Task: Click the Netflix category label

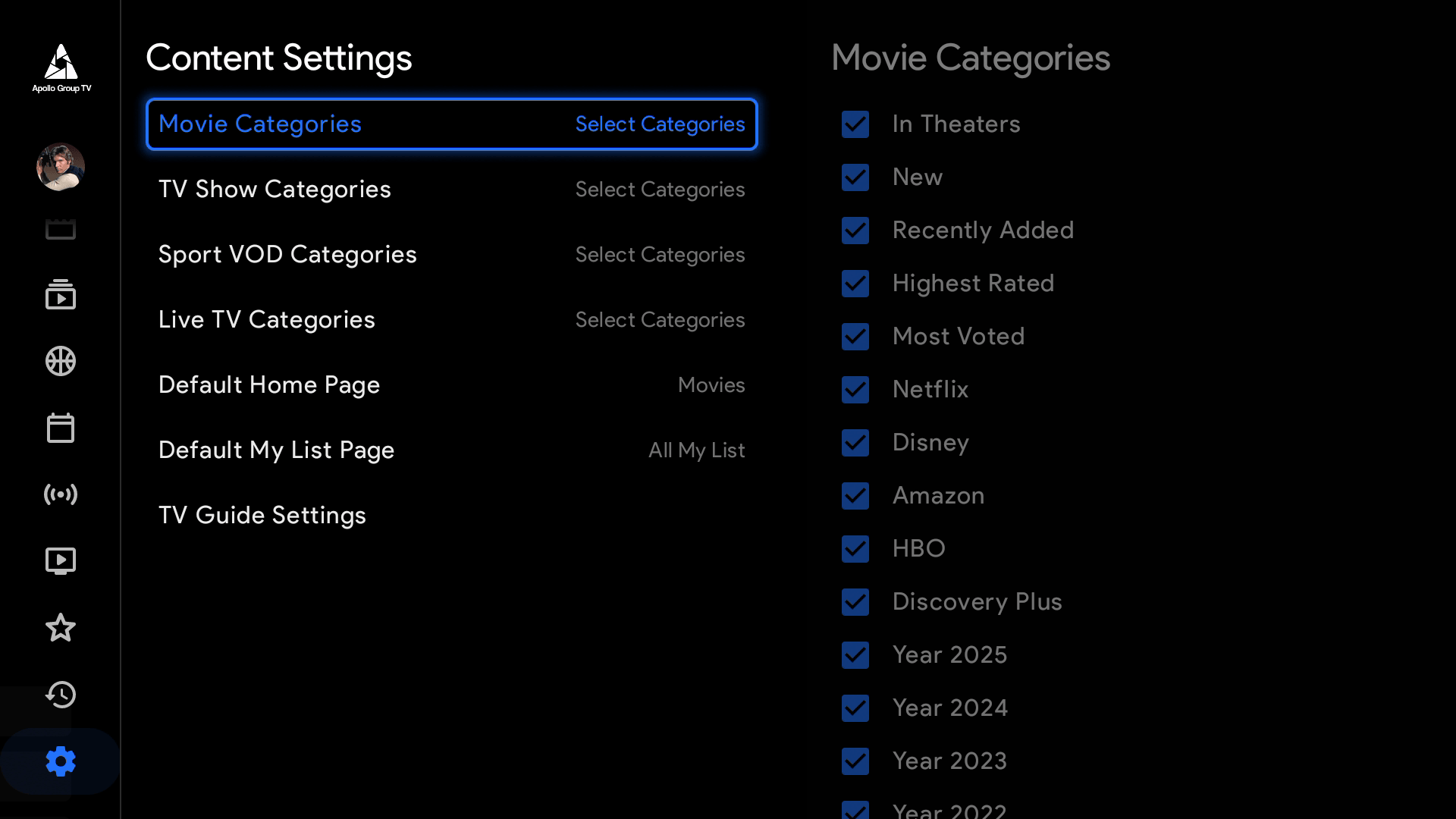Action: (x=930, y=390)
